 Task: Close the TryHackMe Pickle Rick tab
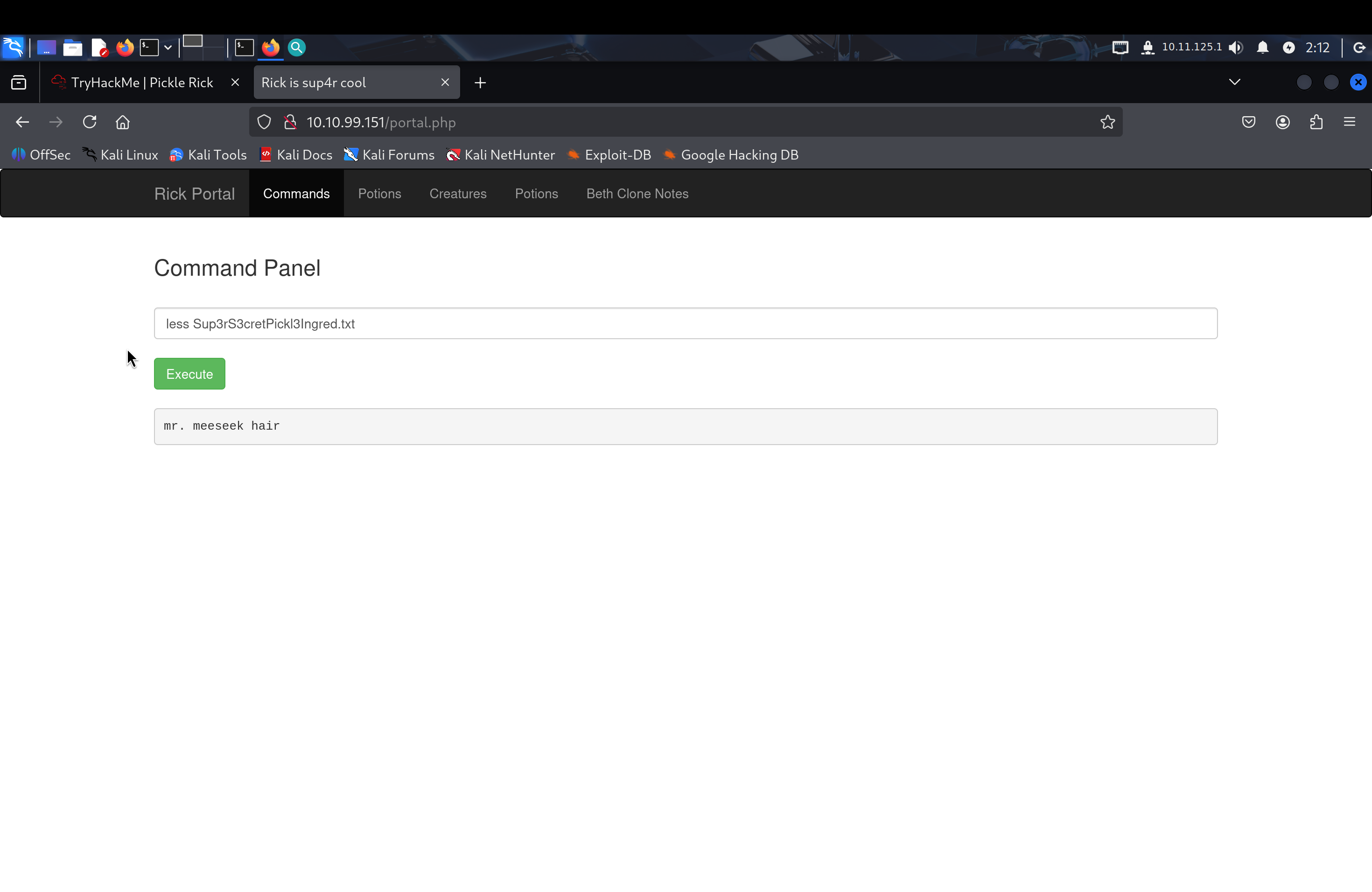point(235,83)
